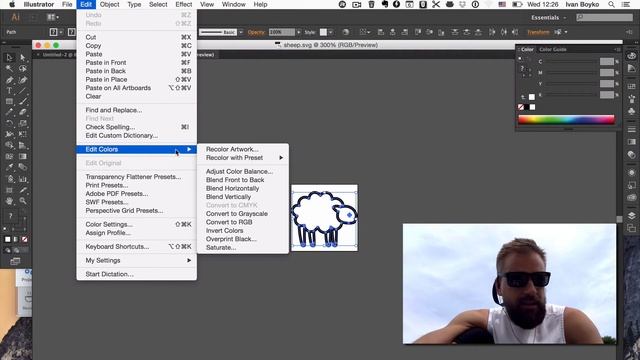Select the Type tool
The image size is (640, 360).
click(9, 91)
